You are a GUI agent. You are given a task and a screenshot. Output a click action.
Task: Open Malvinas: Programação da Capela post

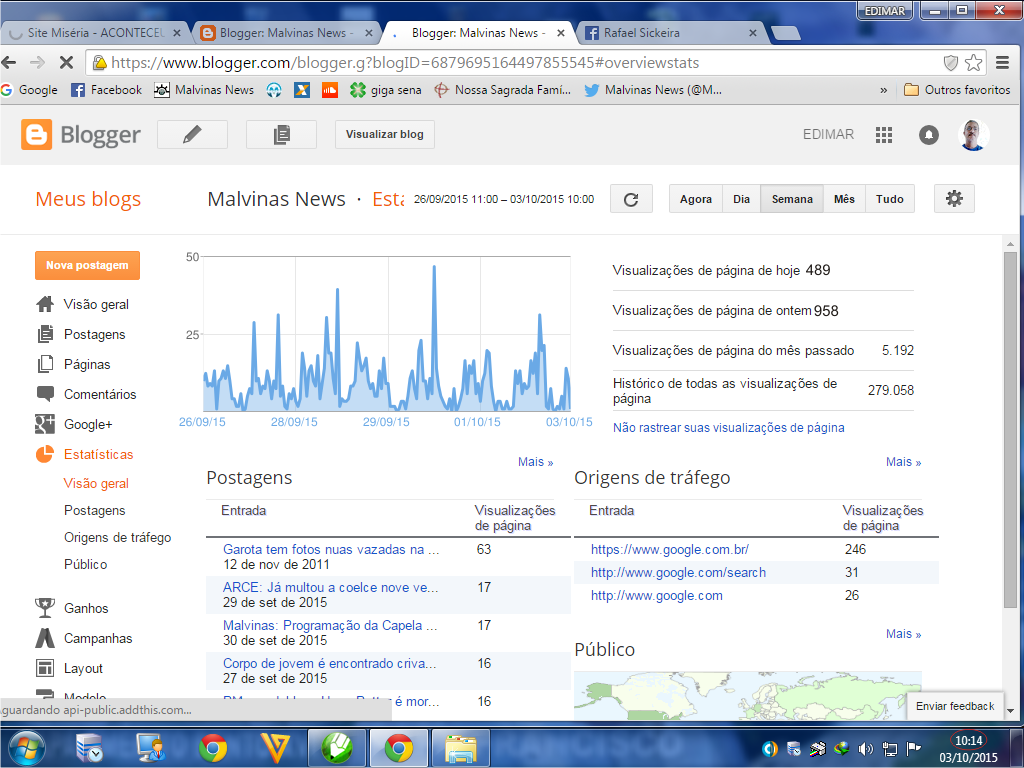[x=330, y=625]
